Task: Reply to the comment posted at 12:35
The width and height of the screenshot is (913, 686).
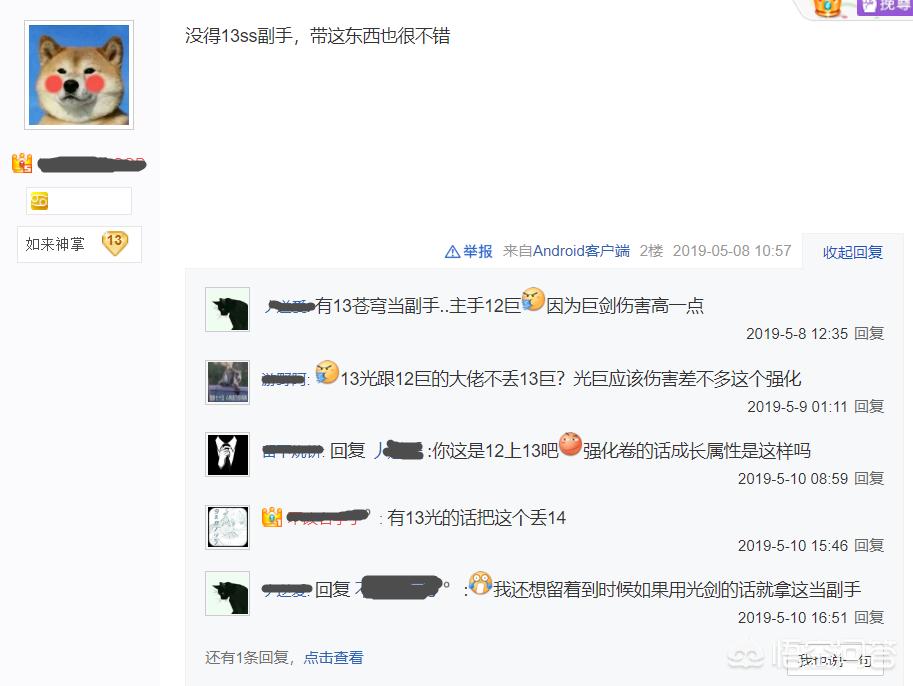Action: point(869,334)
